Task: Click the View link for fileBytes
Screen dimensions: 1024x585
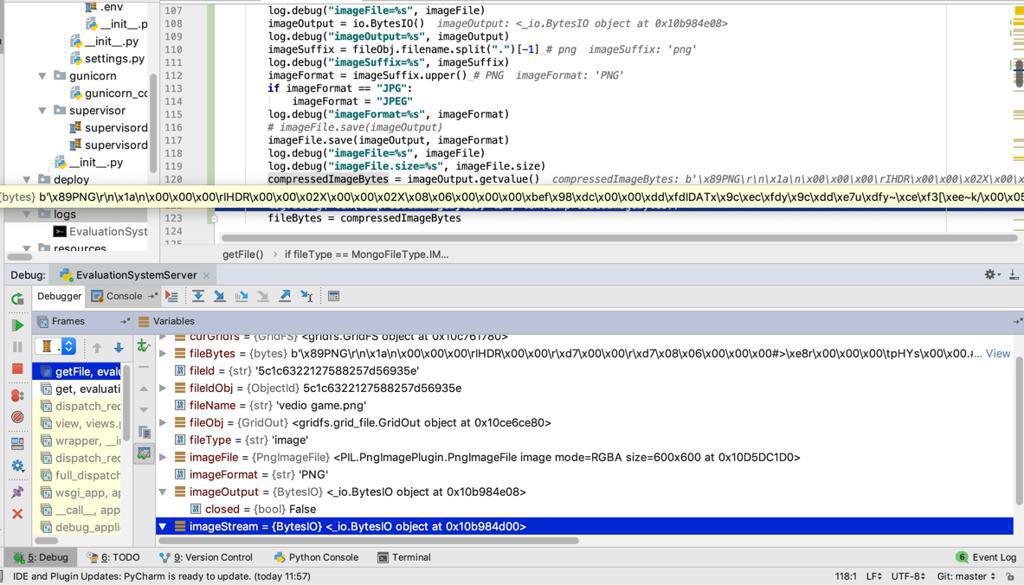Action: [998, 353]
